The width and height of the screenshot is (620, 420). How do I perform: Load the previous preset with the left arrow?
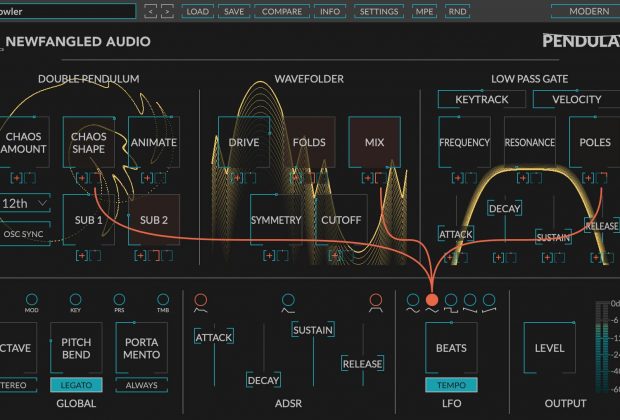pos(150,11)
